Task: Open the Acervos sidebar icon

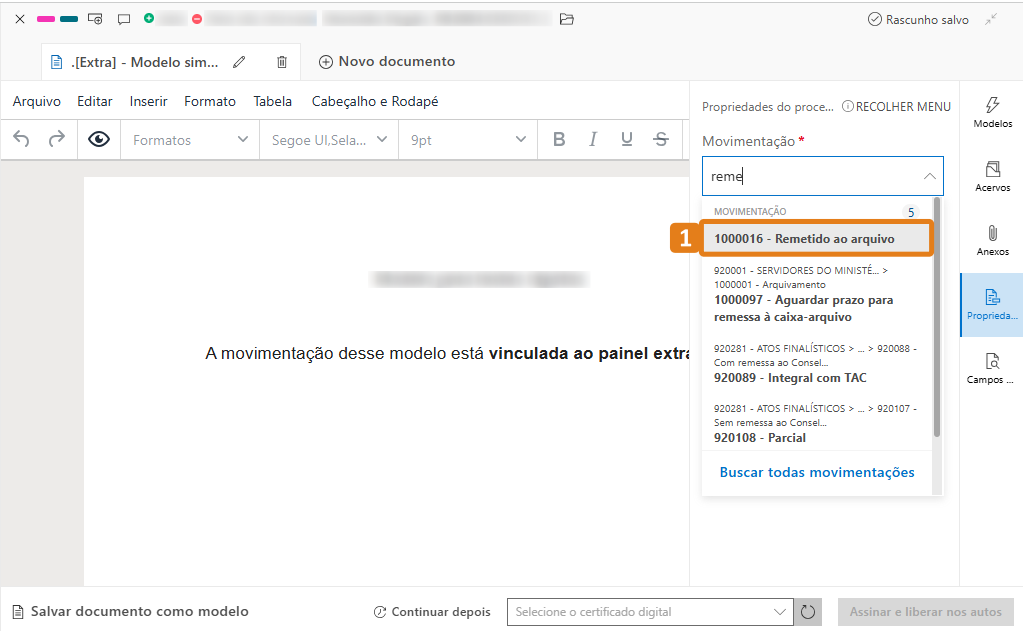Action: click(x=991, y=176)
